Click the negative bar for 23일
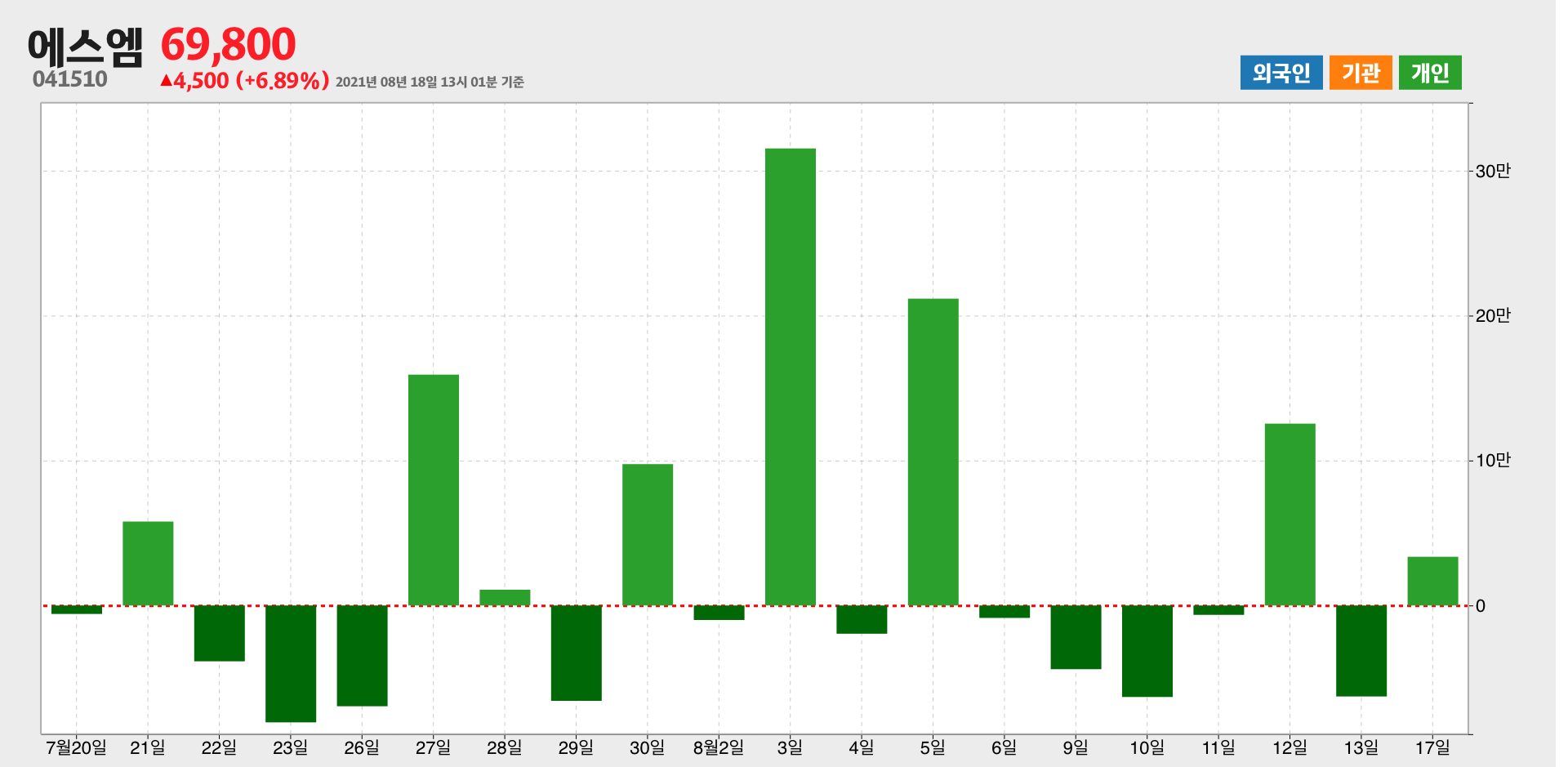 pos(290,663)
